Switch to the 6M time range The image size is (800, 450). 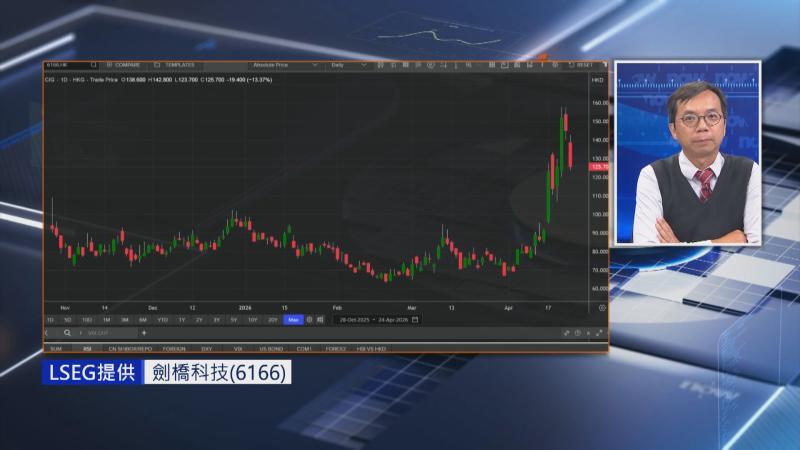142,320
